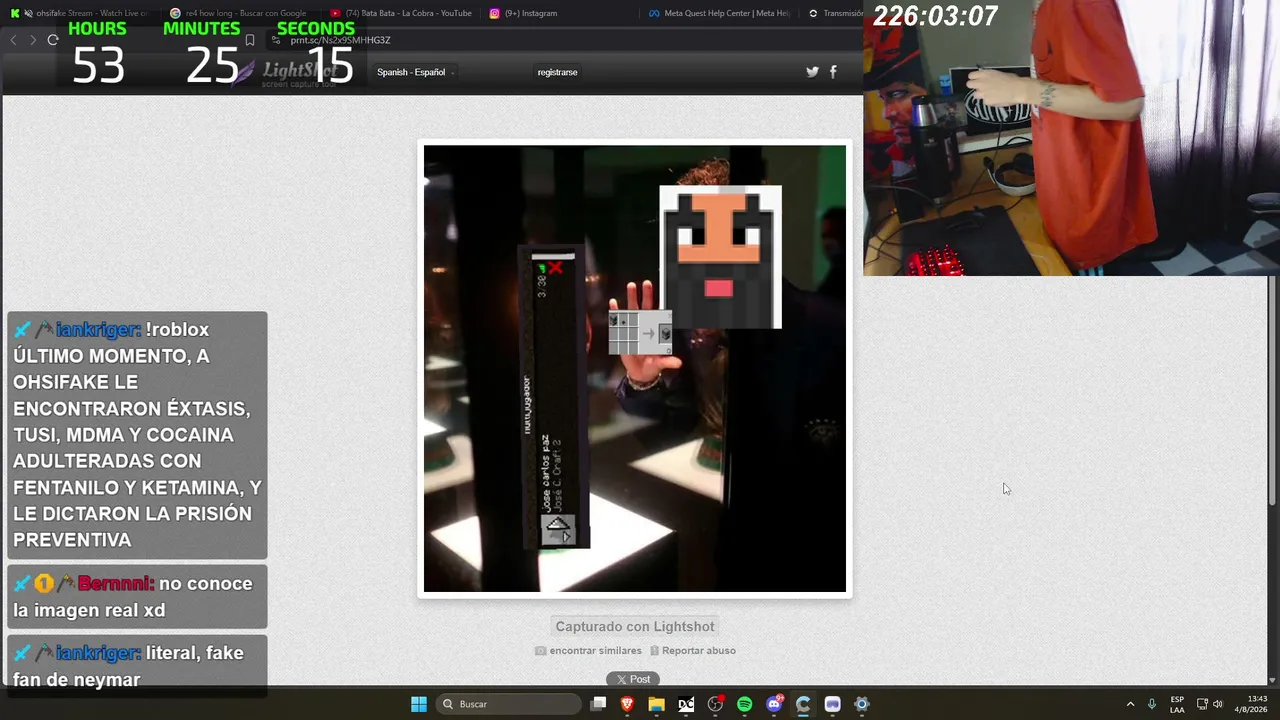Open Lightshot's Facebook page

833,72
